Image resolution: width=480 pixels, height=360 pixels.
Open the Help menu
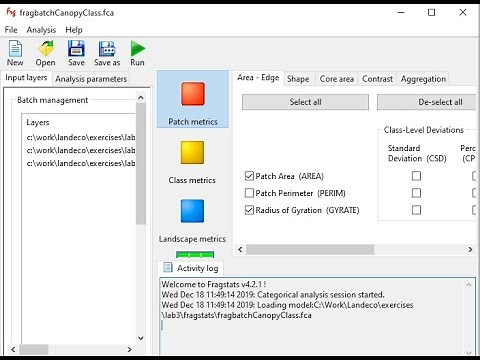74,30
